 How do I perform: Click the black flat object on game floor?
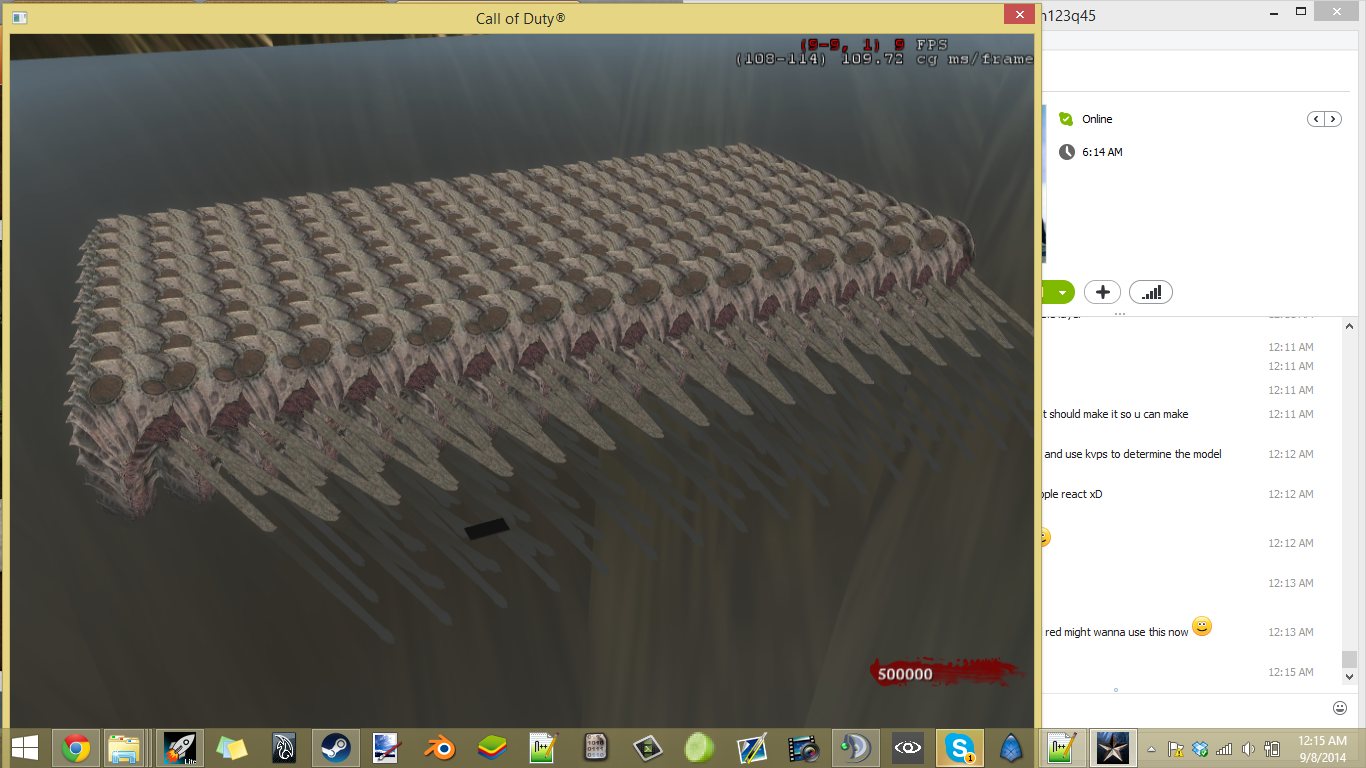coord(487,528)
